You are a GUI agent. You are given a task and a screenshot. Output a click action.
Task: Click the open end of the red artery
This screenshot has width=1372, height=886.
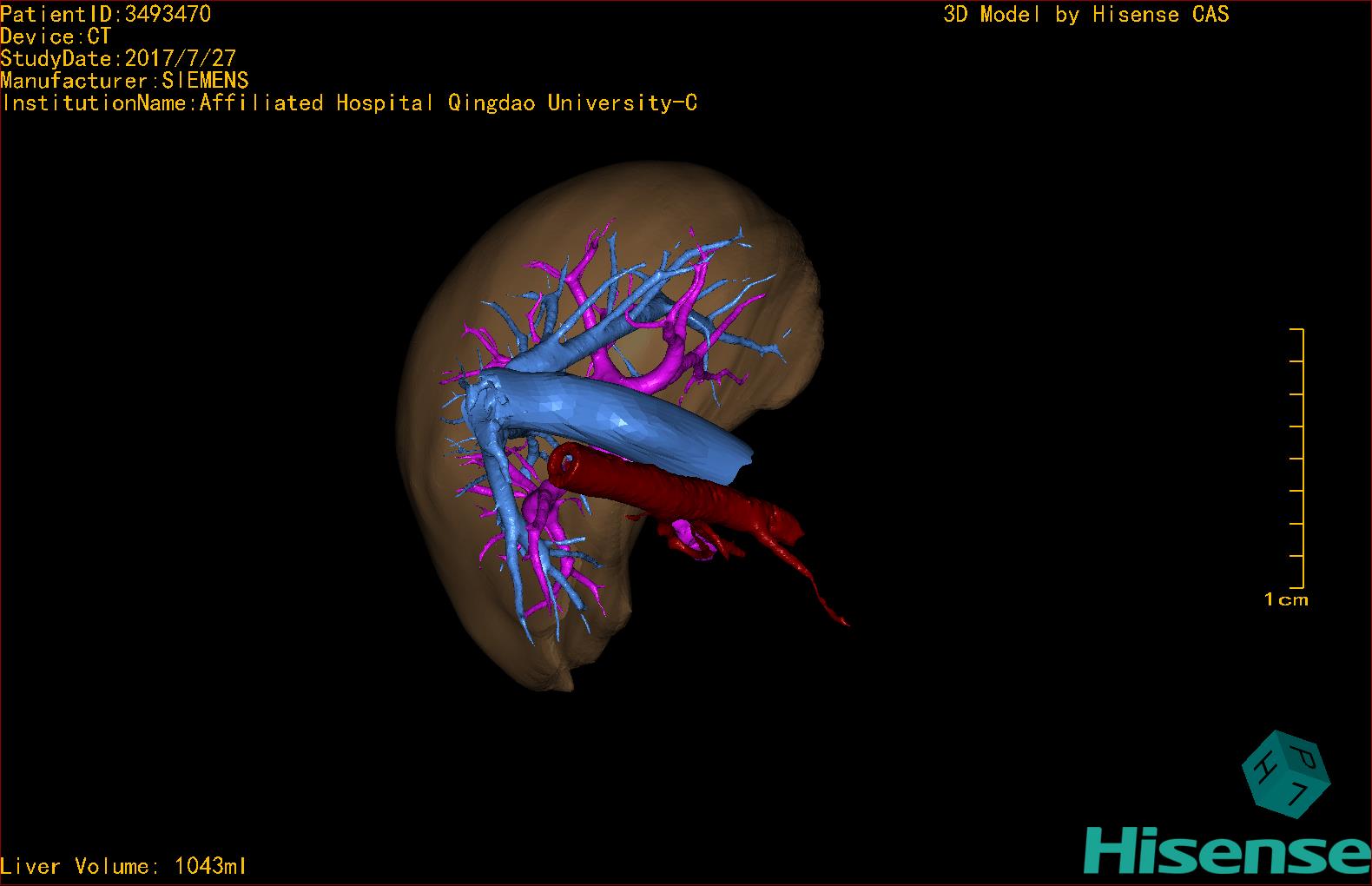tap(564, 463)
